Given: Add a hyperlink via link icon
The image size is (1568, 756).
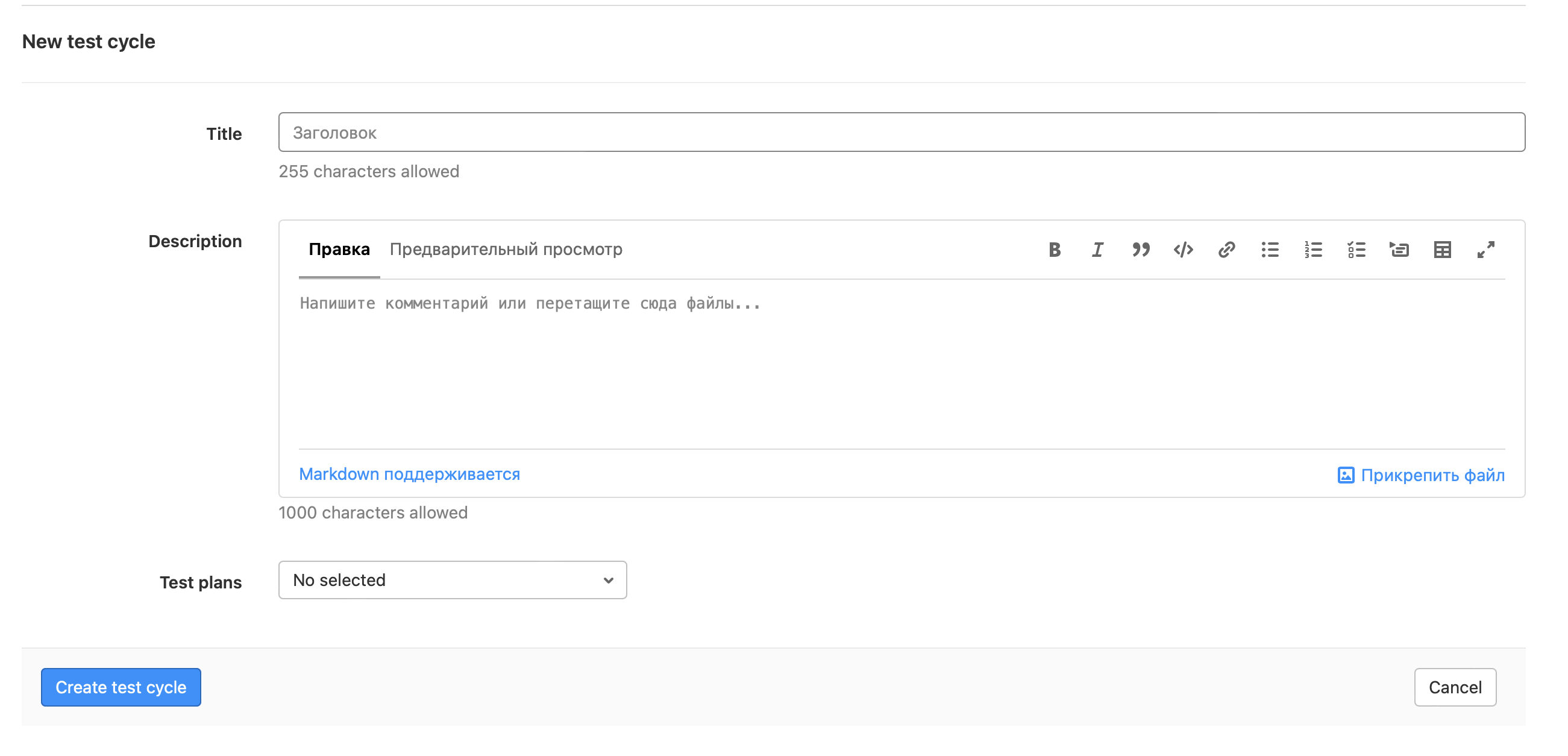Looking at the screenshot, I should (1226, 250).
